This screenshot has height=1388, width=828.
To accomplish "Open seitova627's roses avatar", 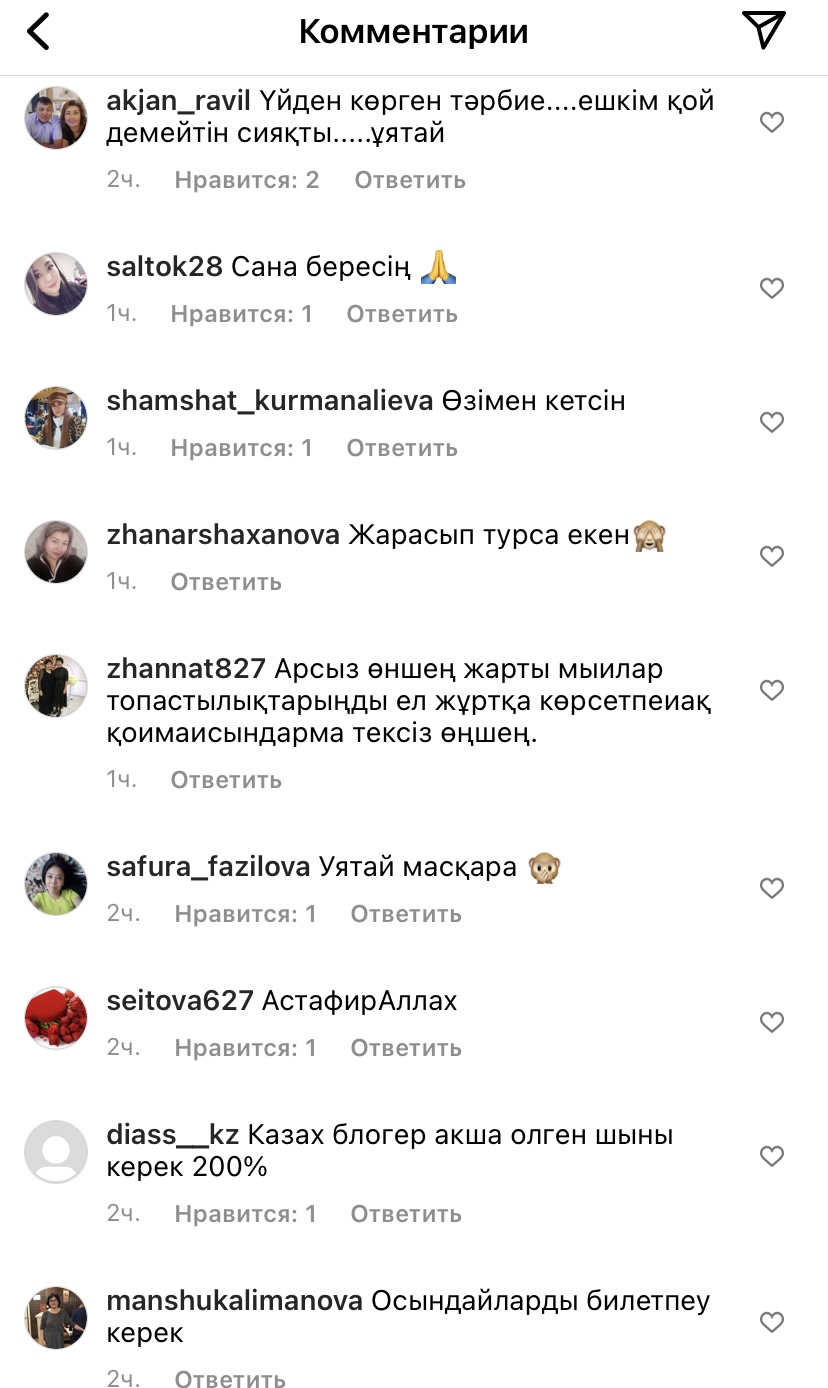I will (56, 1018).
